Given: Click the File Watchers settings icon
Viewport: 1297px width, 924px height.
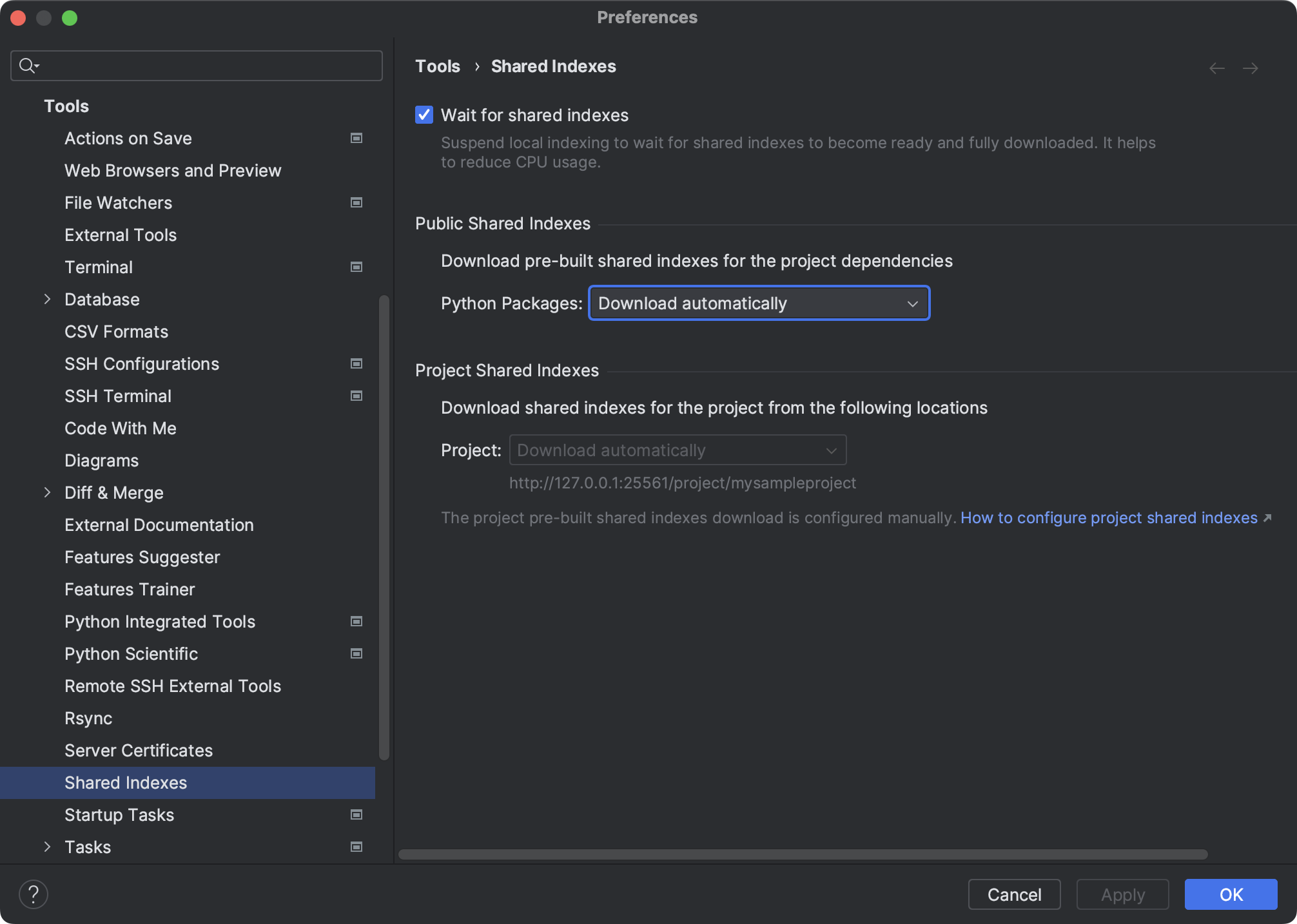Looking at the screenshot, I should click(357, 202).
